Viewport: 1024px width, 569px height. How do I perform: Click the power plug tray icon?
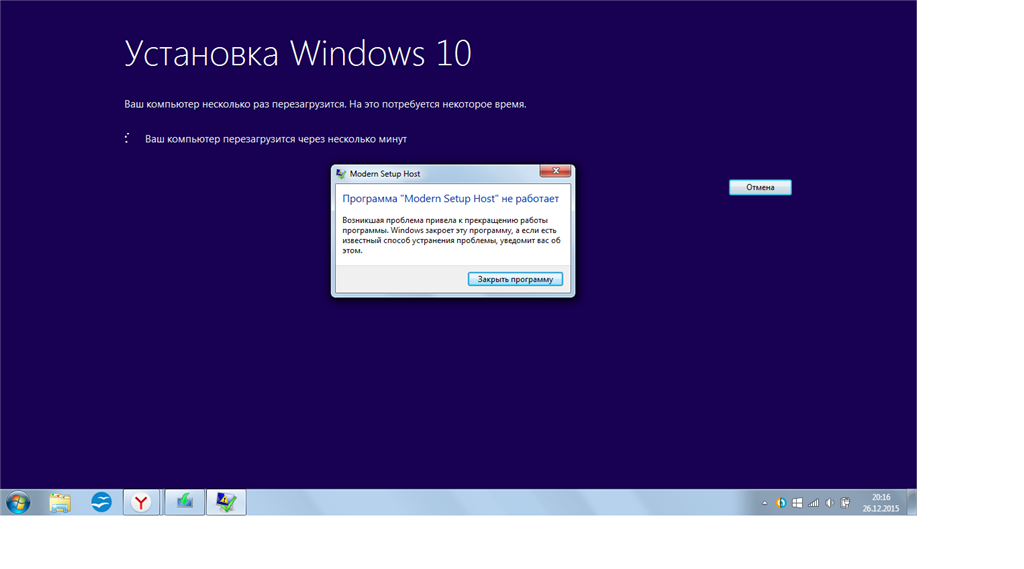point(845,503)
